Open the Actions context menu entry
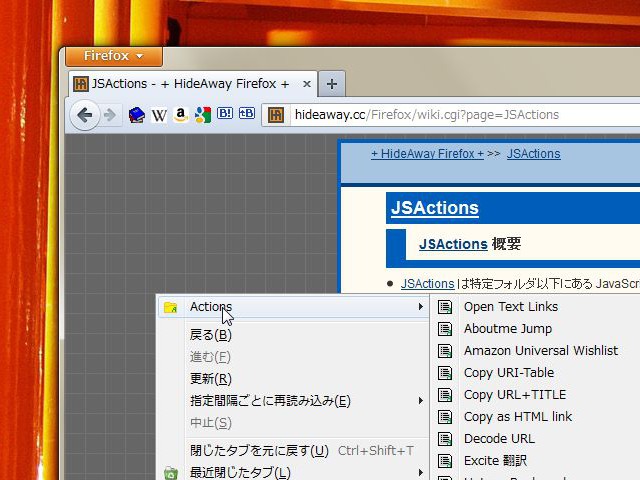The width and height of the screenshot is (640, 480). 293,307
